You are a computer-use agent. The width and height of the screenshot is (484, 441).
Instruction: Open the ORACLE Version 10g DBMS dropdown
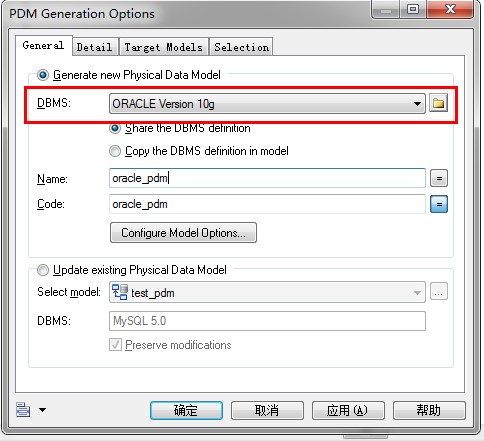click(267, 104)
